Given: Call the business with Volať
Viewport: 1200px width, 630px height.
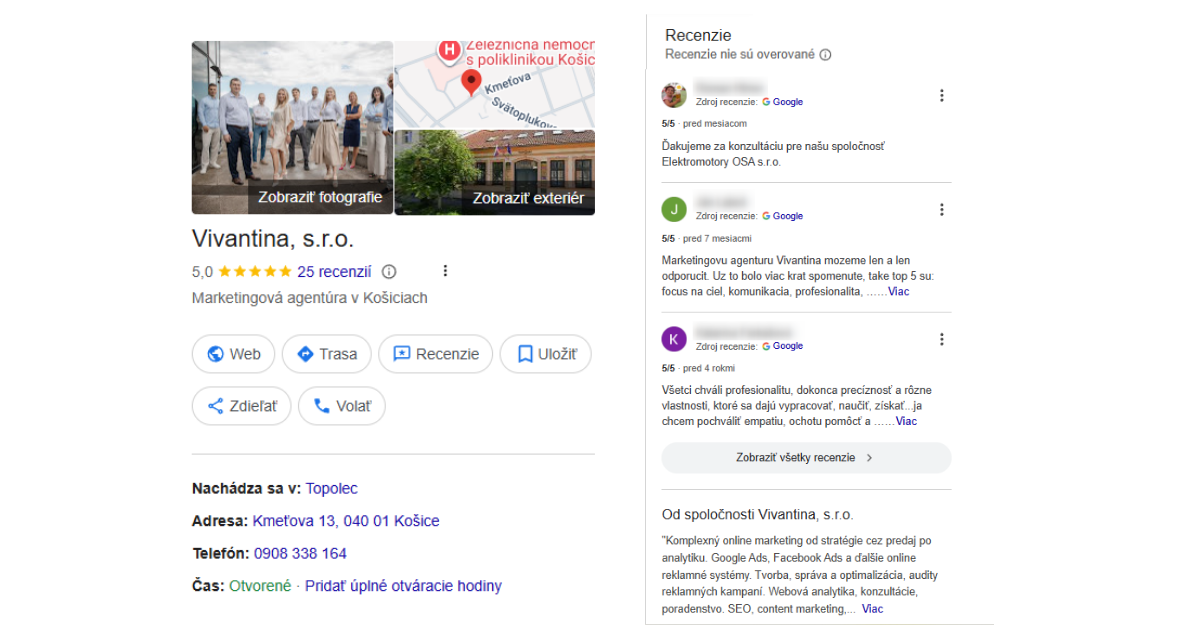Looking at the screenshot, I should click(341, 406).
